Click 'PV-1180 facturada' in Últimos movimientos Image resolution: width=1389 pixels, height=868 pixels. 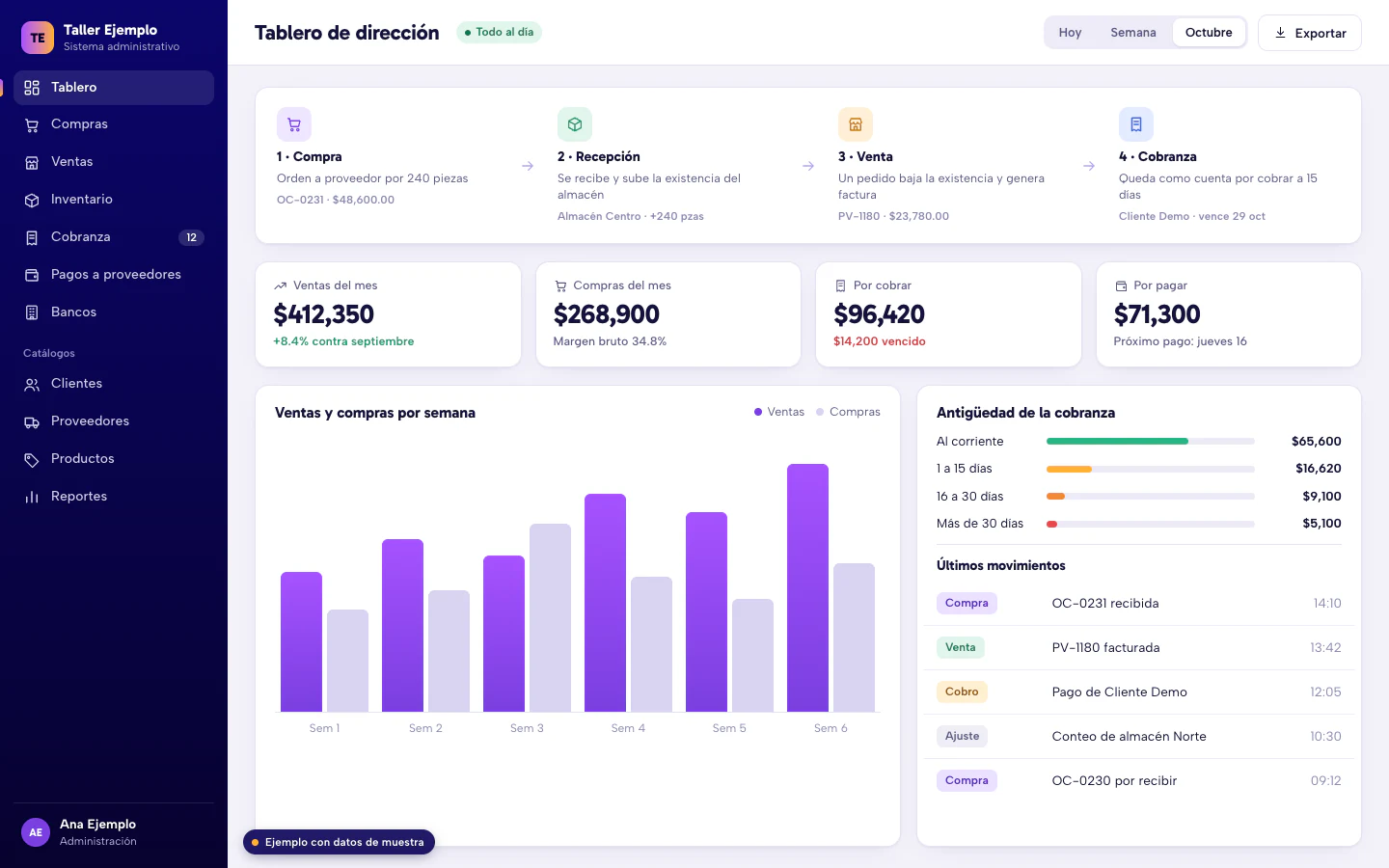[1105, 648]
